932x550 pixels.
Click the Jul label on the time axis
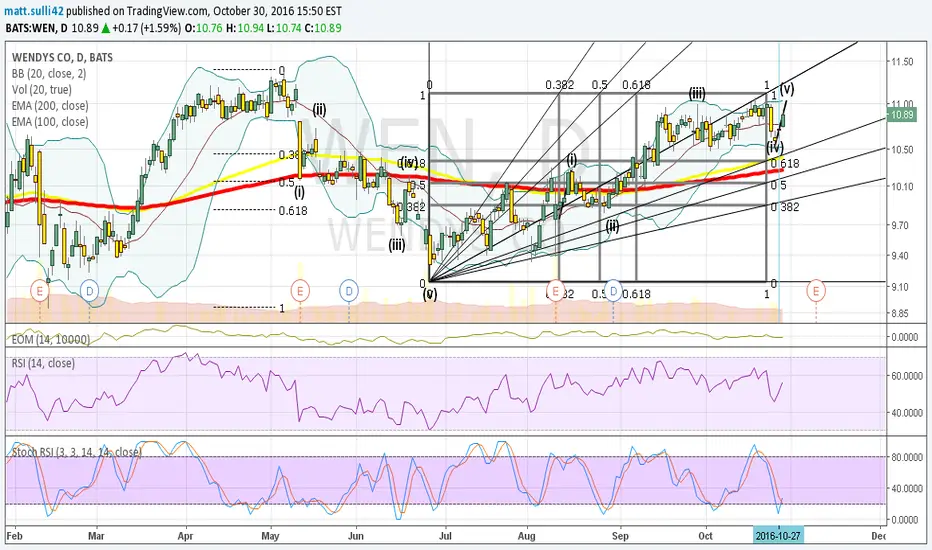445,536
